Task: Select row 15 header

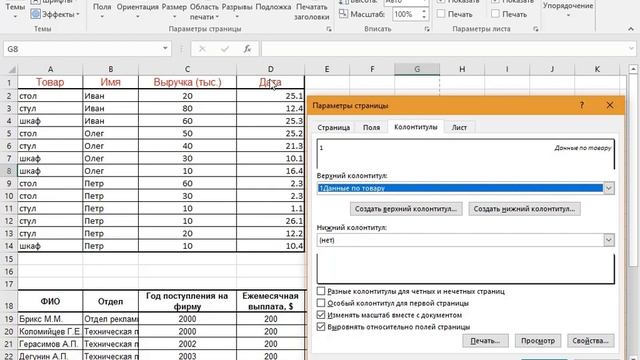Action: point(9,259)
